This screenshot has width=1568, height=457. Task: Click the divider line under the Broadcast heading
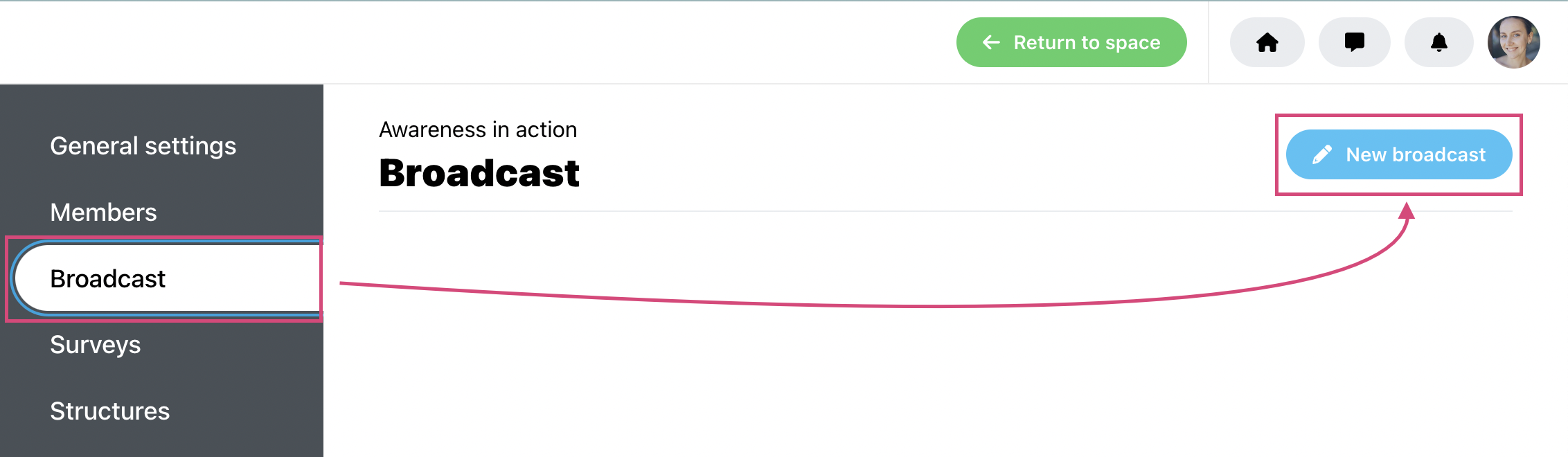coord(945,211)
